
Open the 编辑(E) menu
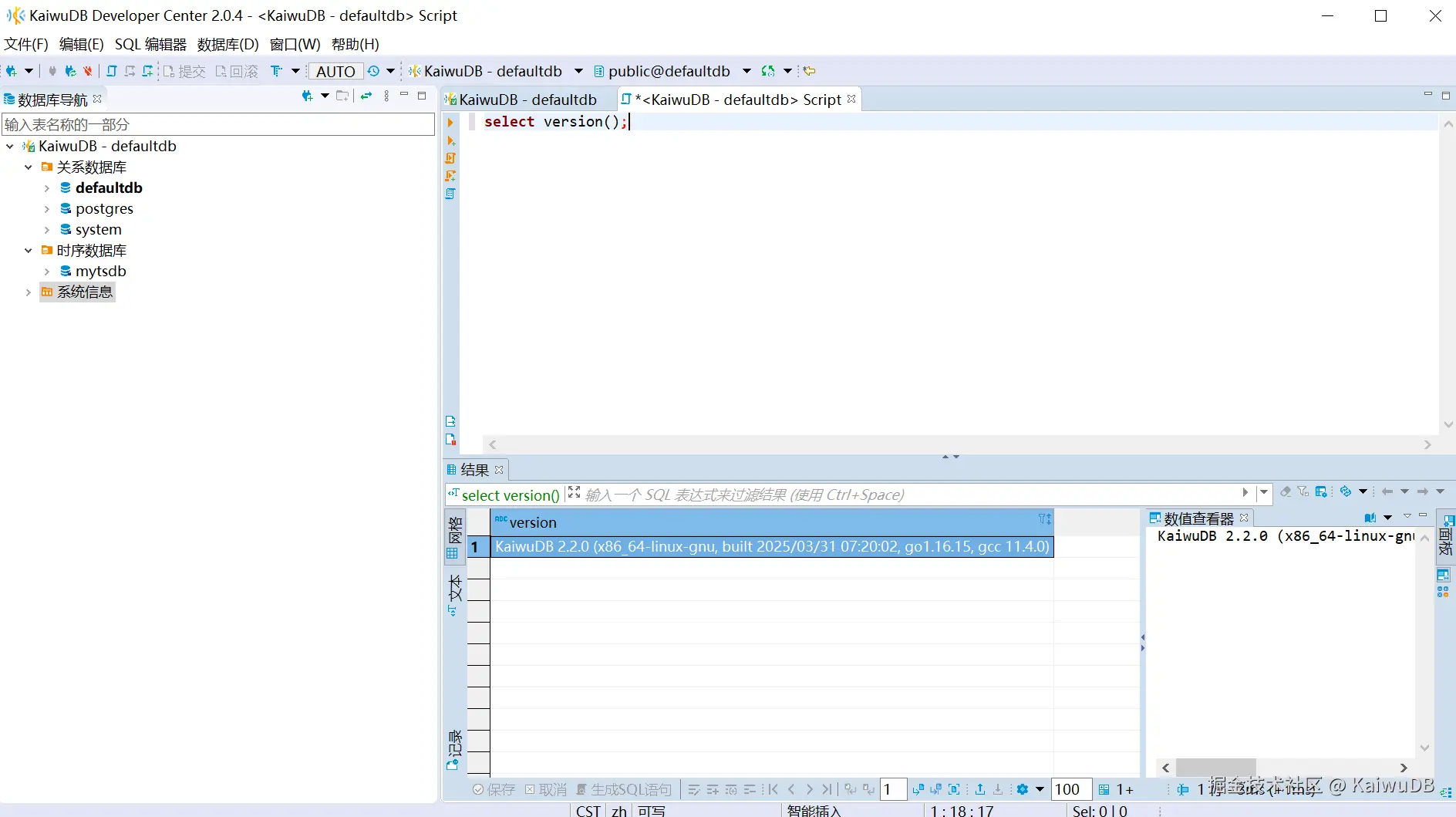coord(81,44)
